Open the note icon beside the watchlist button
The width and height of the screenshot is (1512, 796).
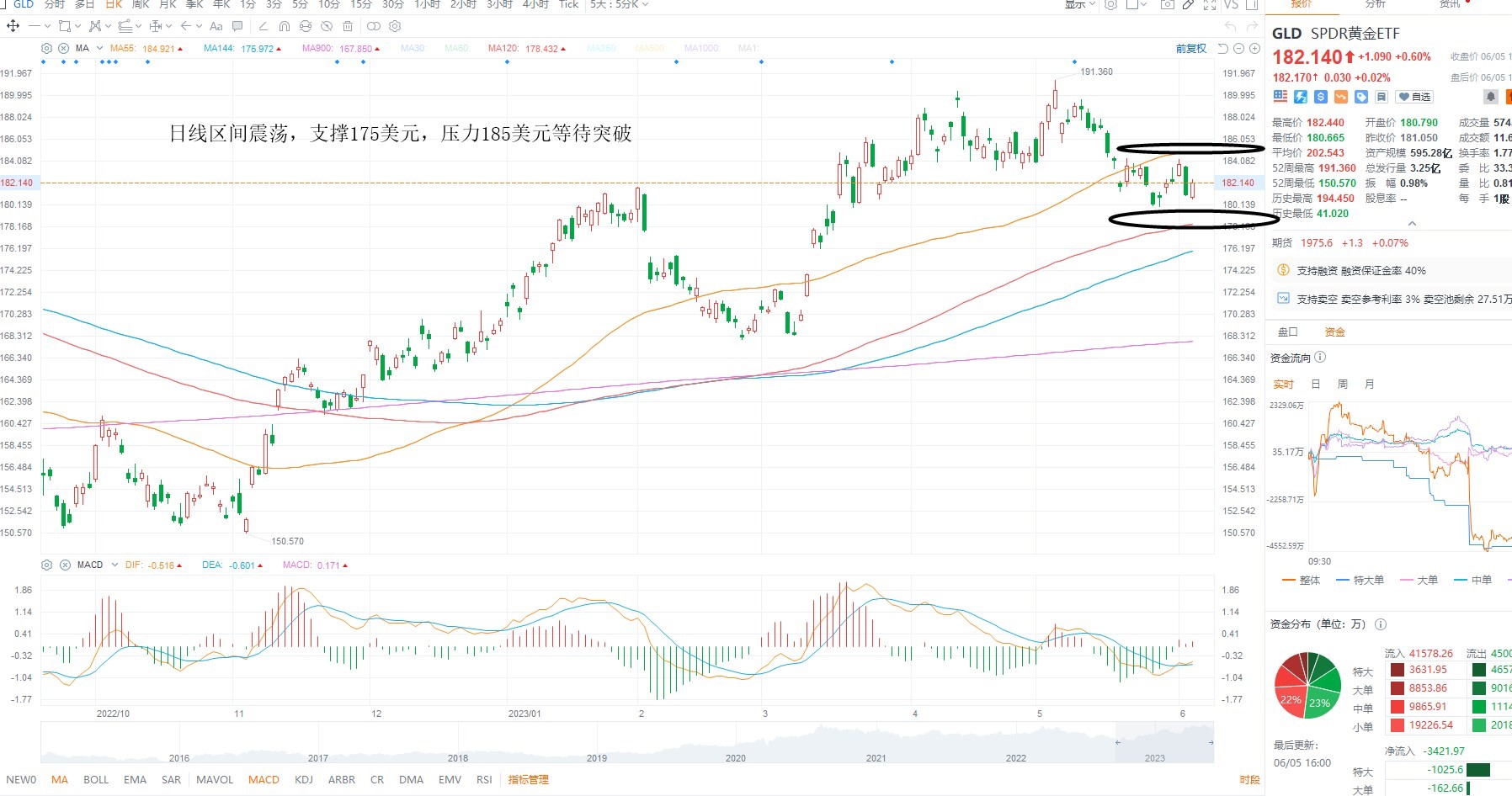coord(1382,97)
